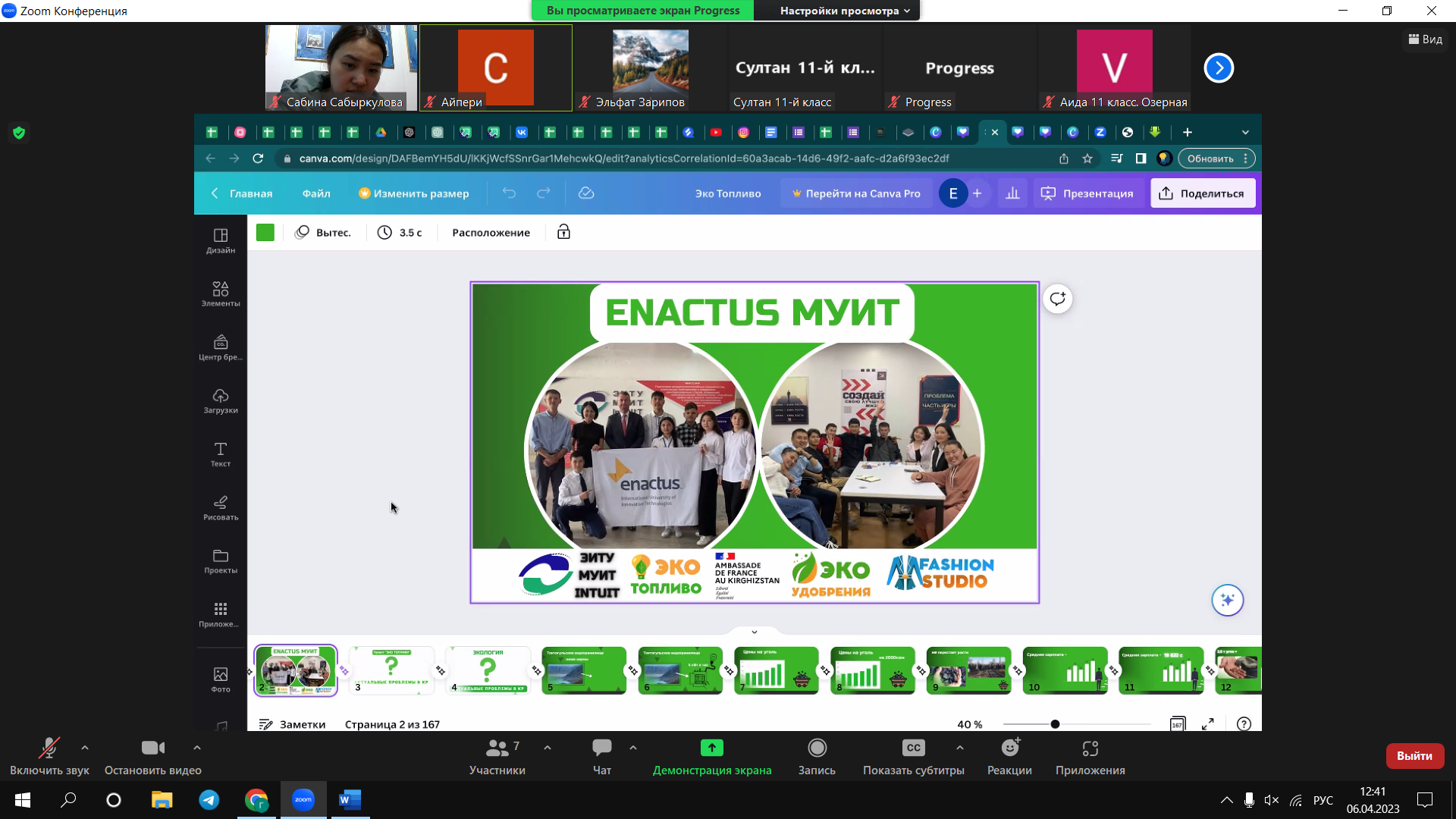Click the cloud save status icon
This screenshot has height=819, width=1456.
point(586,193)
